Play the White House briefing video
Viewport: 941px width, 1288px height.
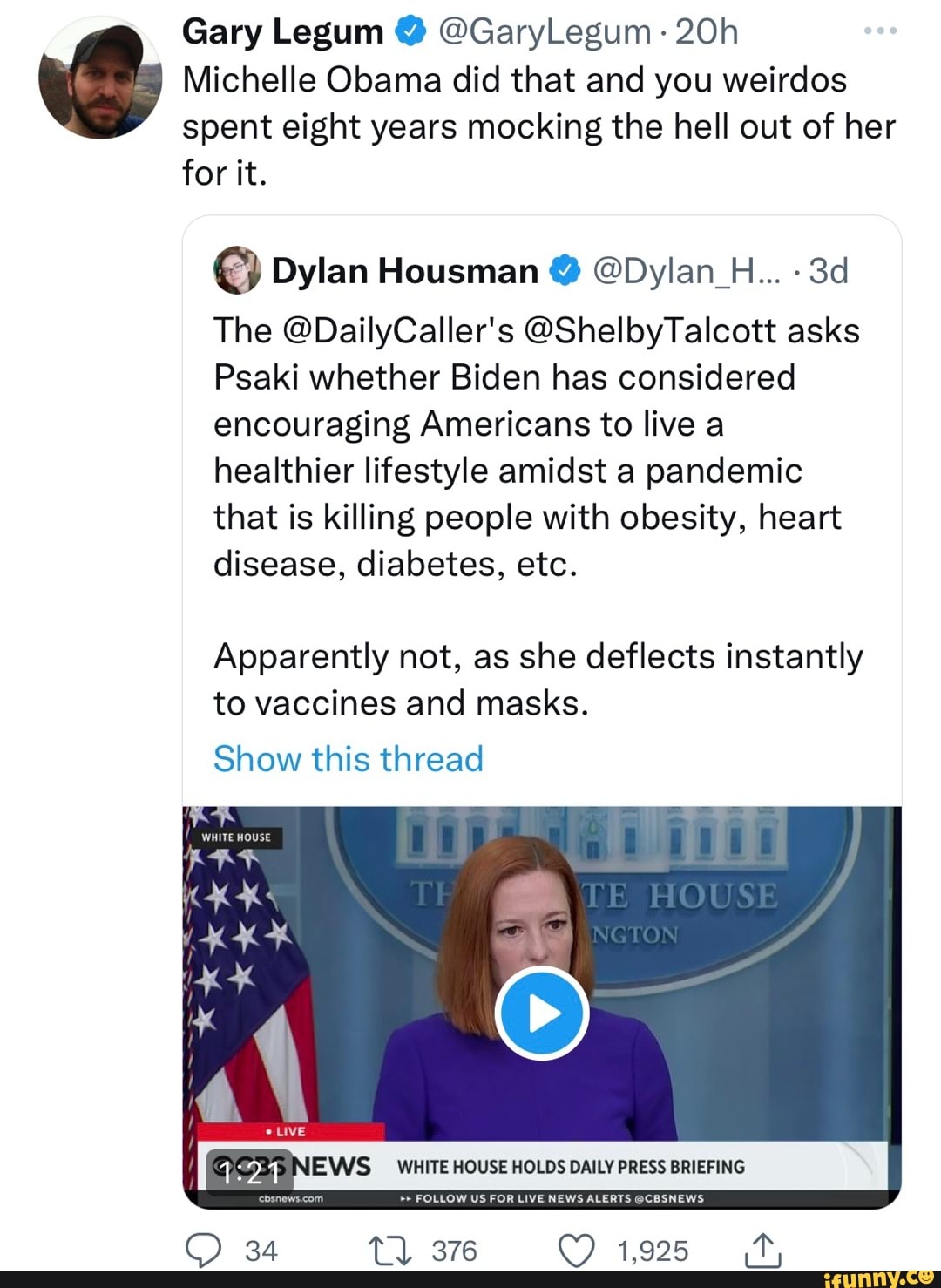(542, 1013)
